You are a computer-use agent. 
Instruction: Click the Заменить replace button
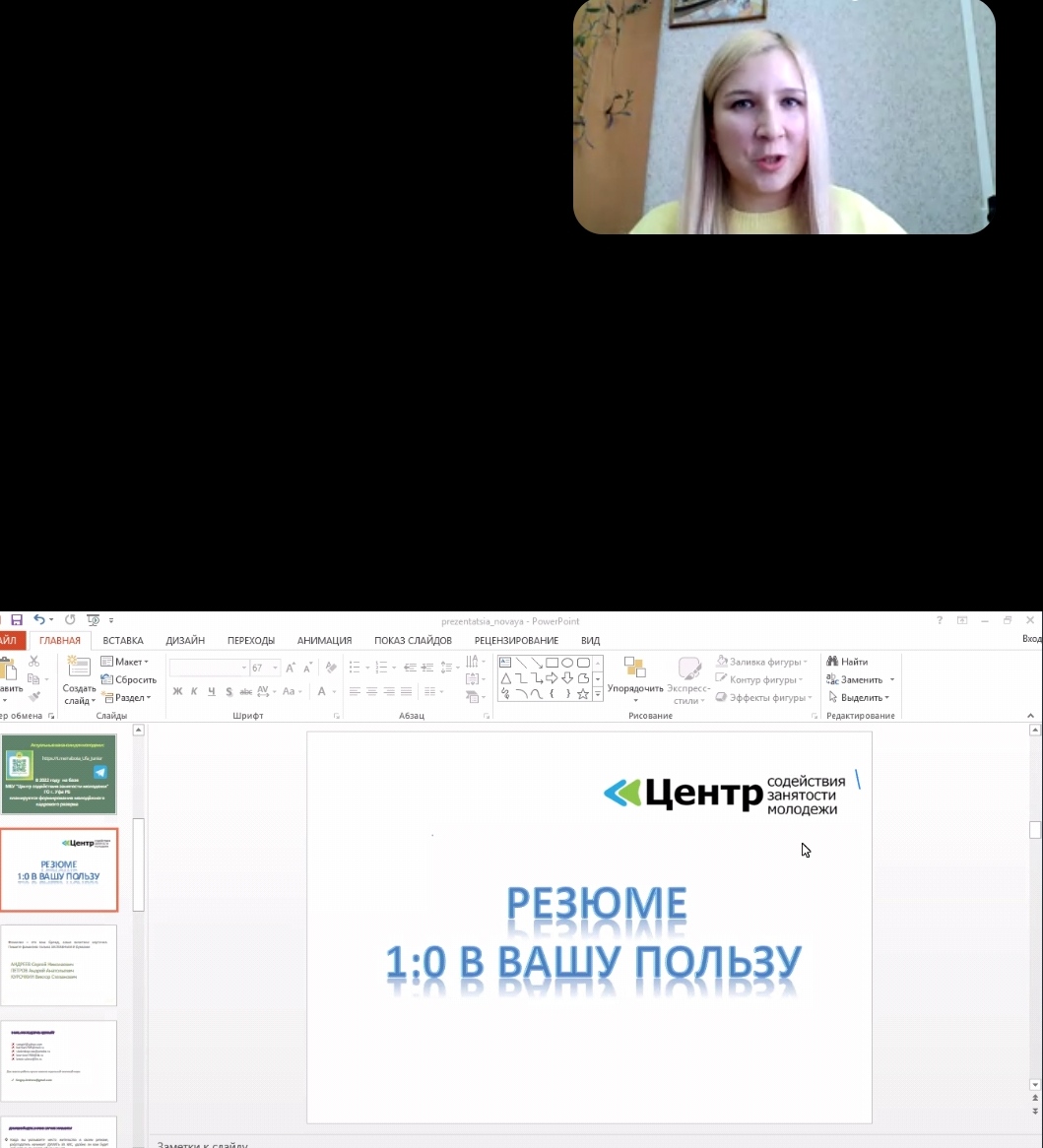pos(862,679)
